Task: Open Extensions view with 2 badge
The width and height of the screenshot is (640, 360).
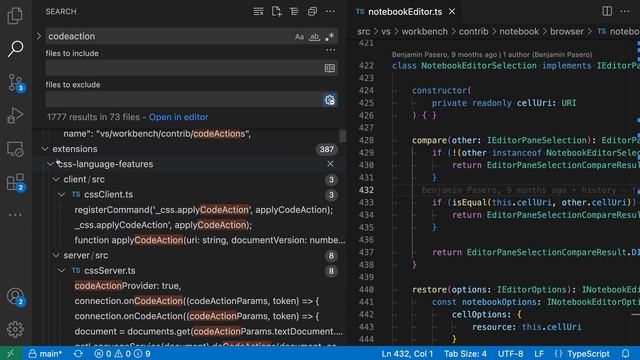Action: (x=16, y=182)
